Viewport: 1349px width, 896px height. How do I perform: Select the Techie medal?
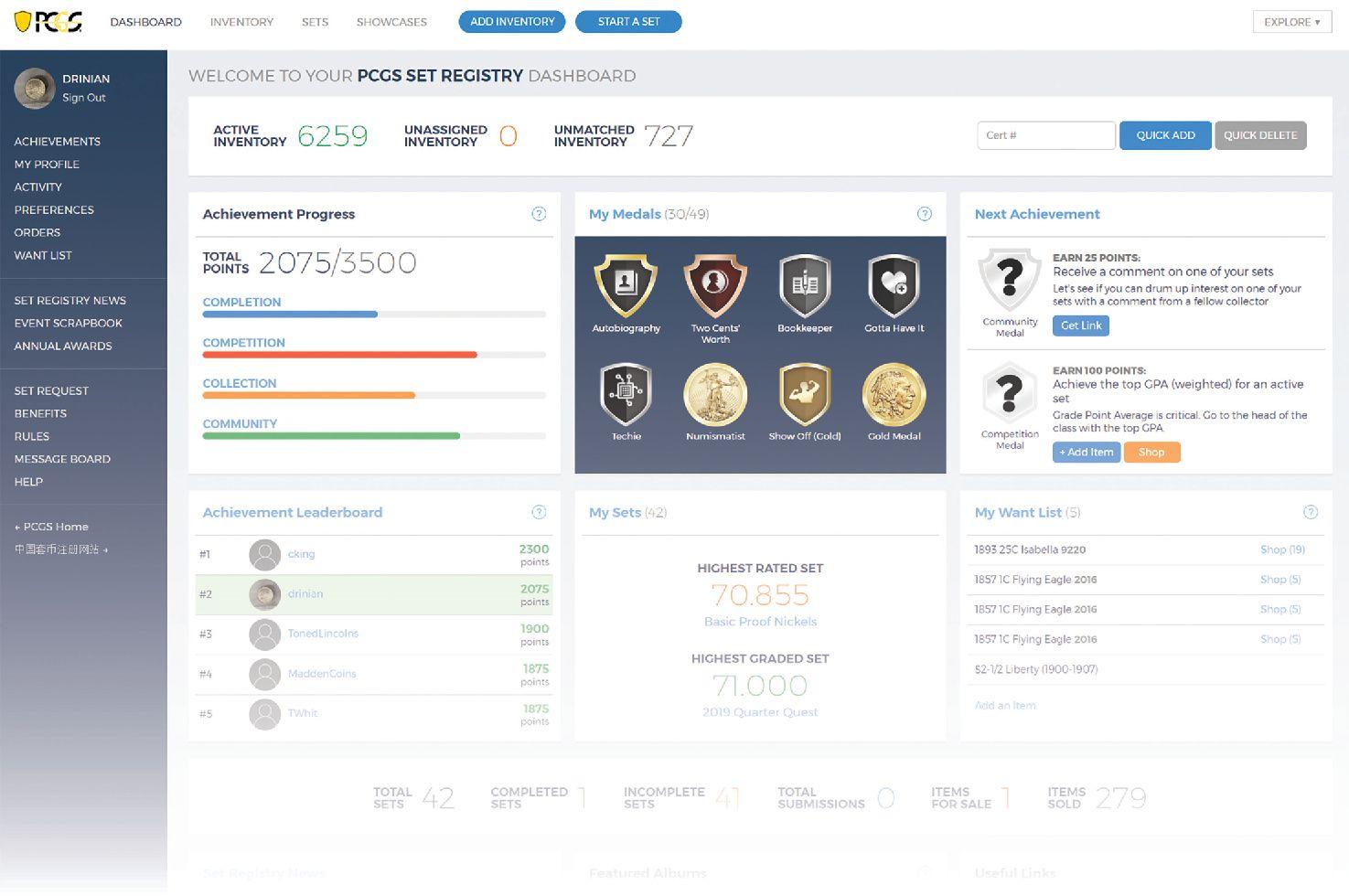tap(626, 395)
